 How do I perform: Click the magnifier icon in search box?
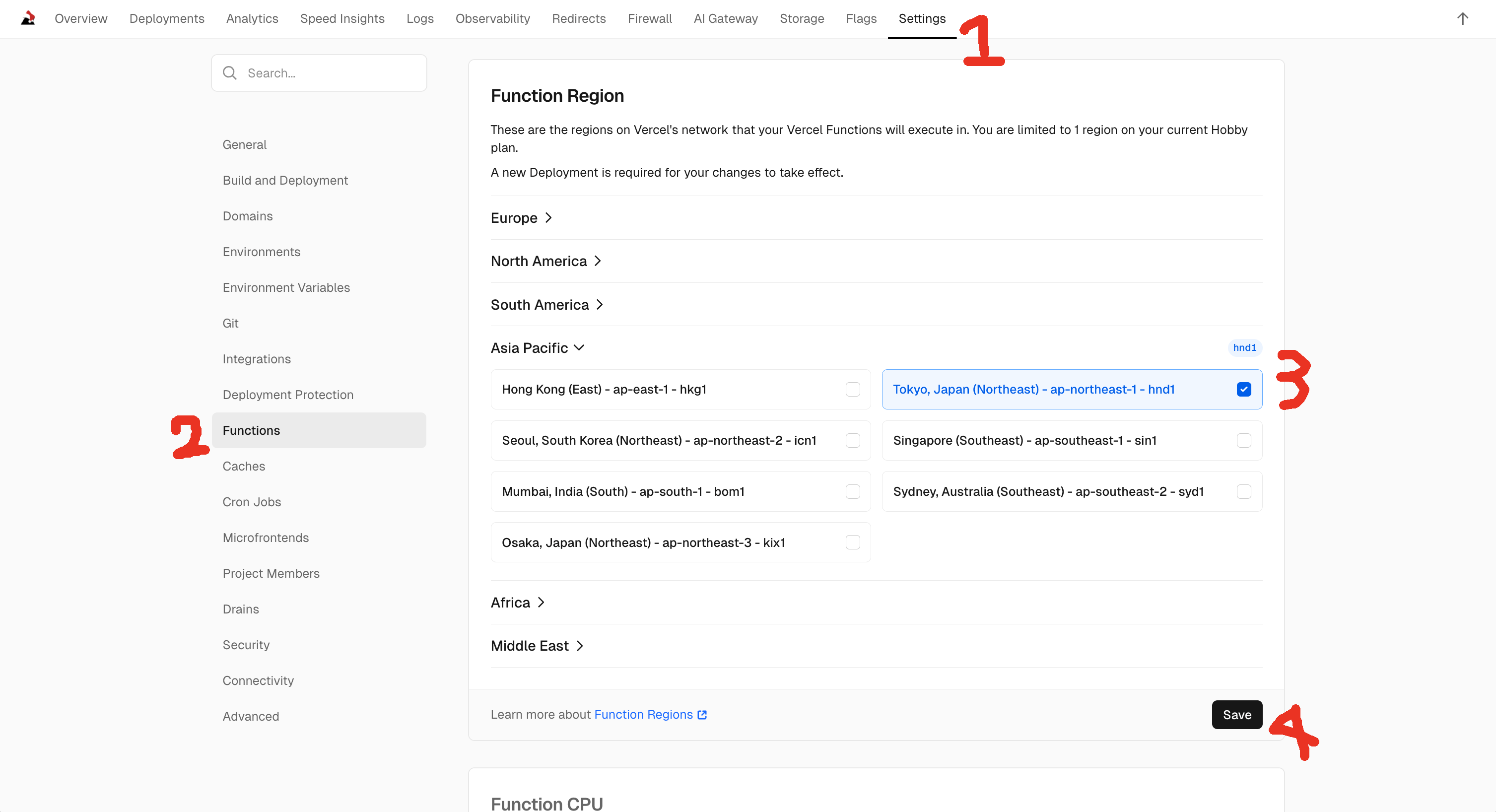coord(230,73)
